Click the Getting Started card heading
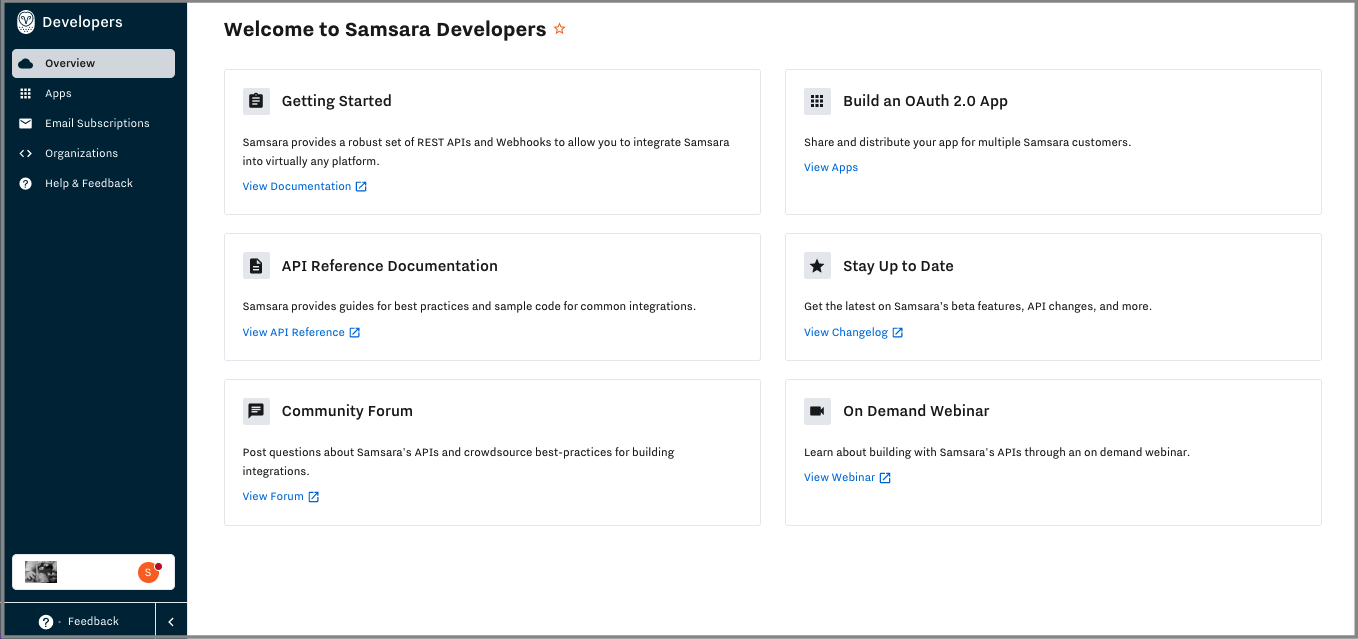Screen dimensions: 1358x639 coord(337,101)
